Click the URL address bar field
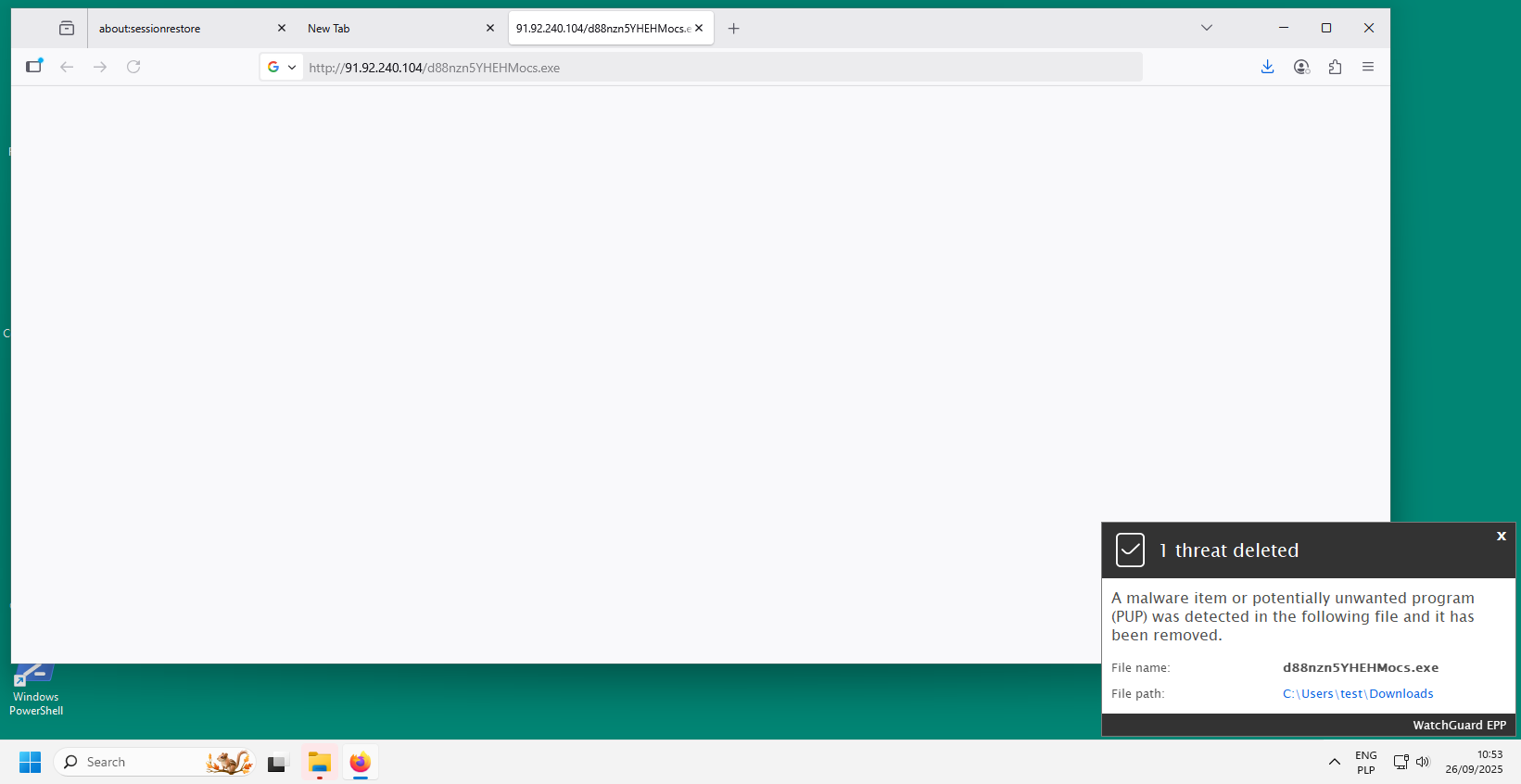1521x784 pixels. [723, 68]
